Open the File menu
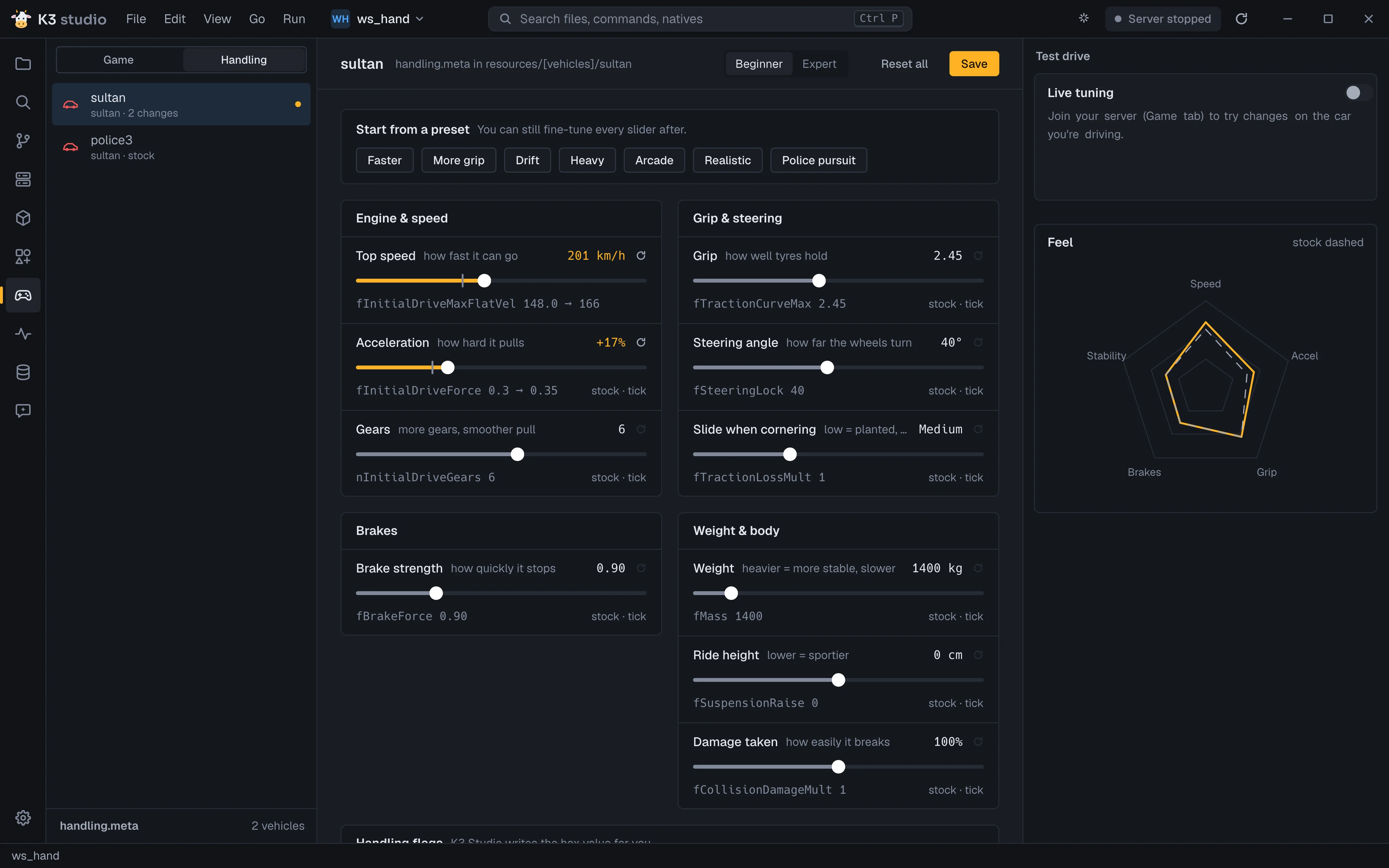The image size is (1389, 868). 136,19
